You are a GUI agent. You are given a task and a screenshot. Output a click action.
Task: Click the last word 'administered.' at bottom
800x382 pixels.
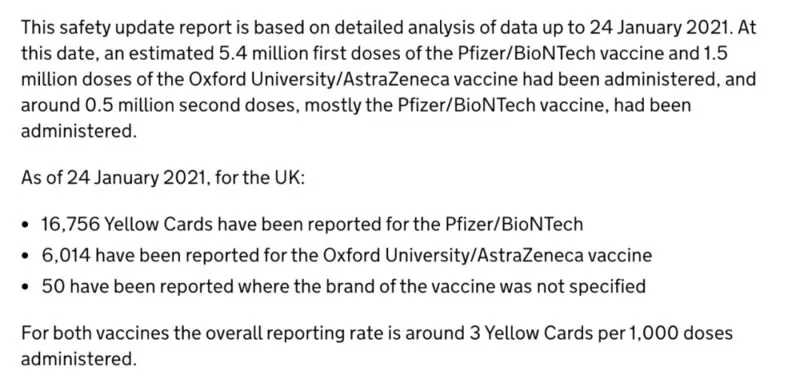click(79, 359)
